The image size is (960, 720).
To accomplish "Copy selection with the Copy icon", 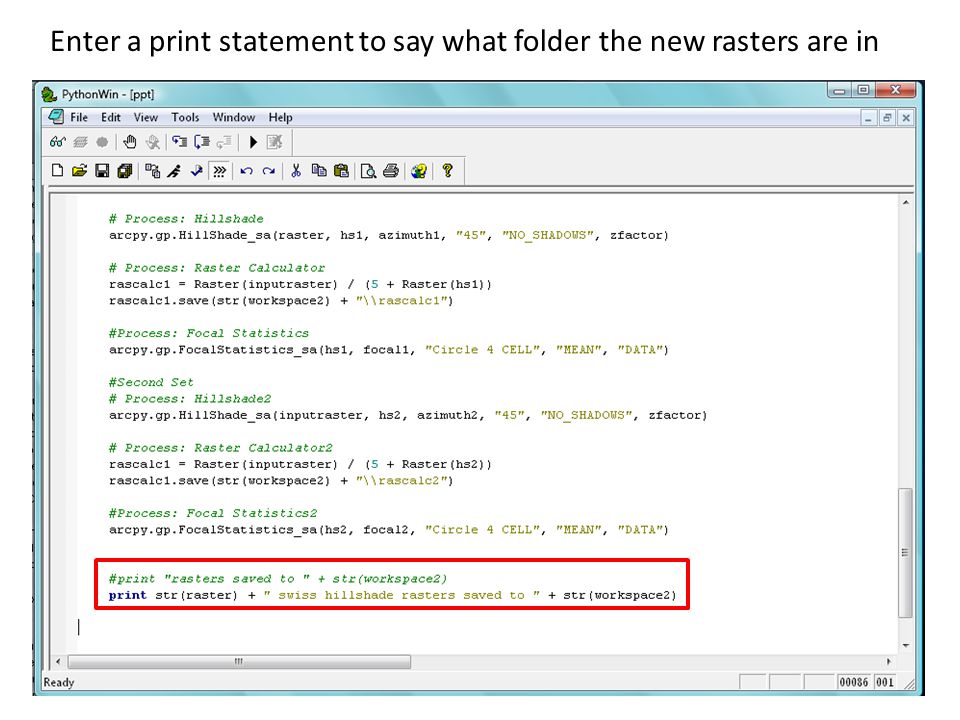I will pos(319,171).
